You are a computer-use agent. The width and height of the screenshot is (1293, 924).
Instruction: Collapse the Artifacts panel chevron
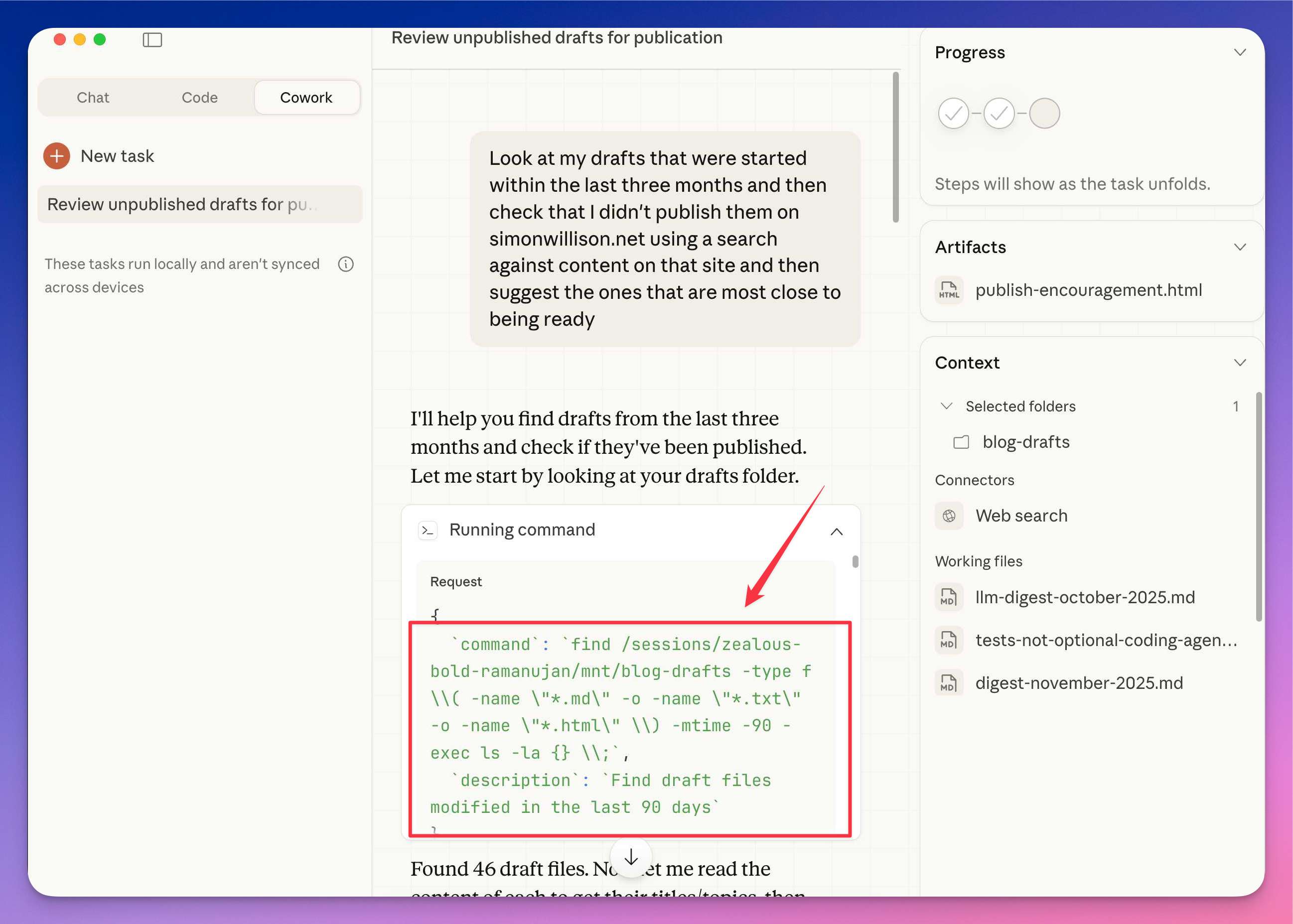point(1240,247)
